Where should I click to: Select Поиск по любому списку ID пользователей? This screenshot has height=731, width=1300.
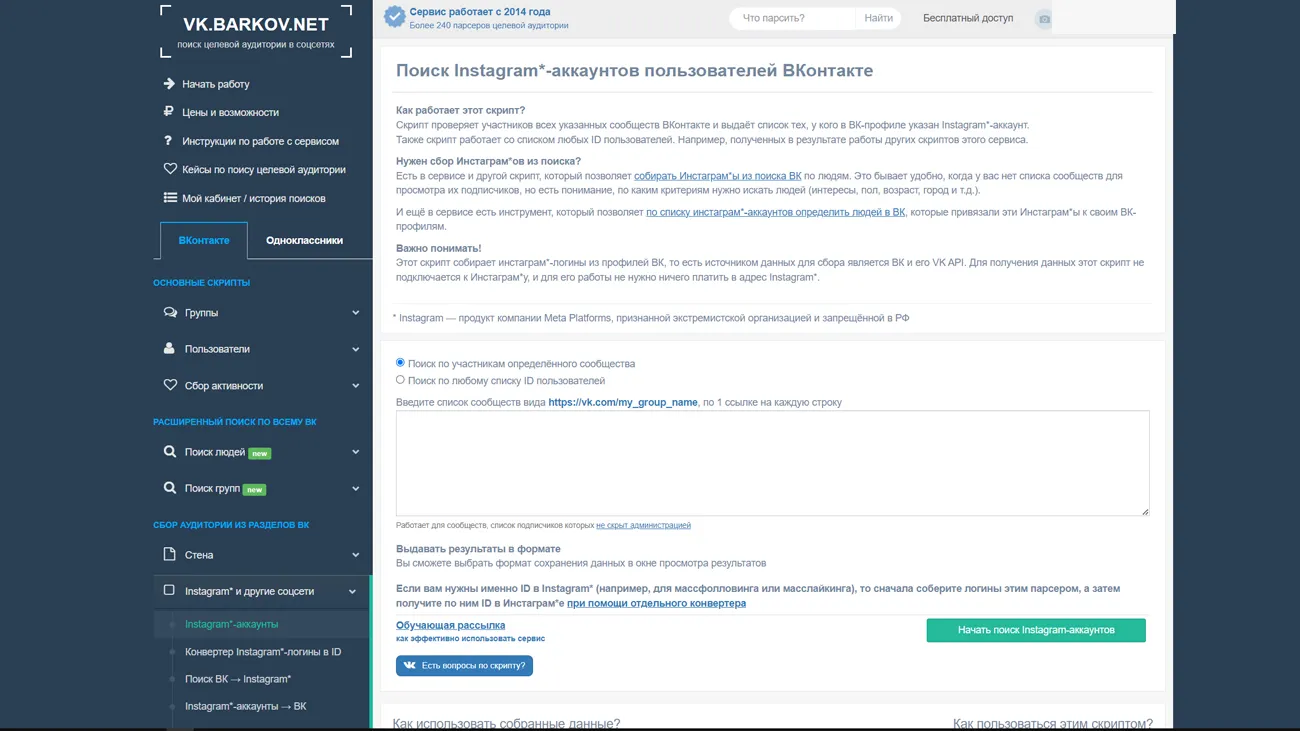point(401,380)
